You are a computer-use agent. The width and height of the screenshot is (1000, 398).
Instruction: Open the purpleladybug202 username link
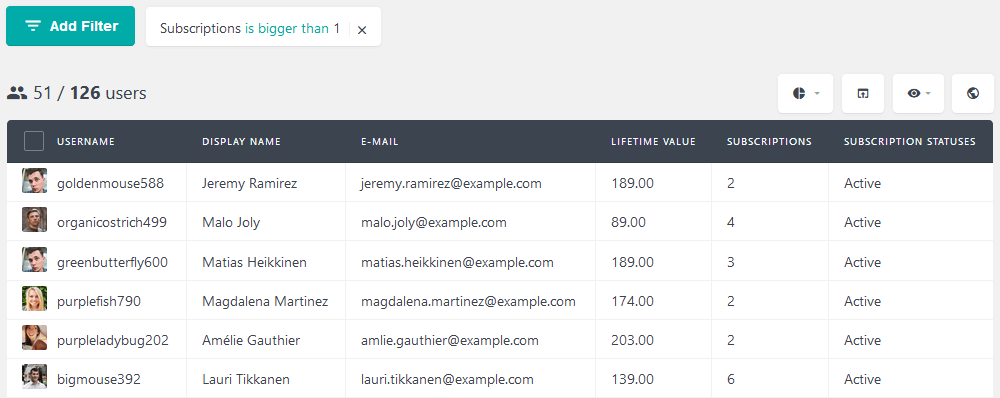[x=113, y=341]
